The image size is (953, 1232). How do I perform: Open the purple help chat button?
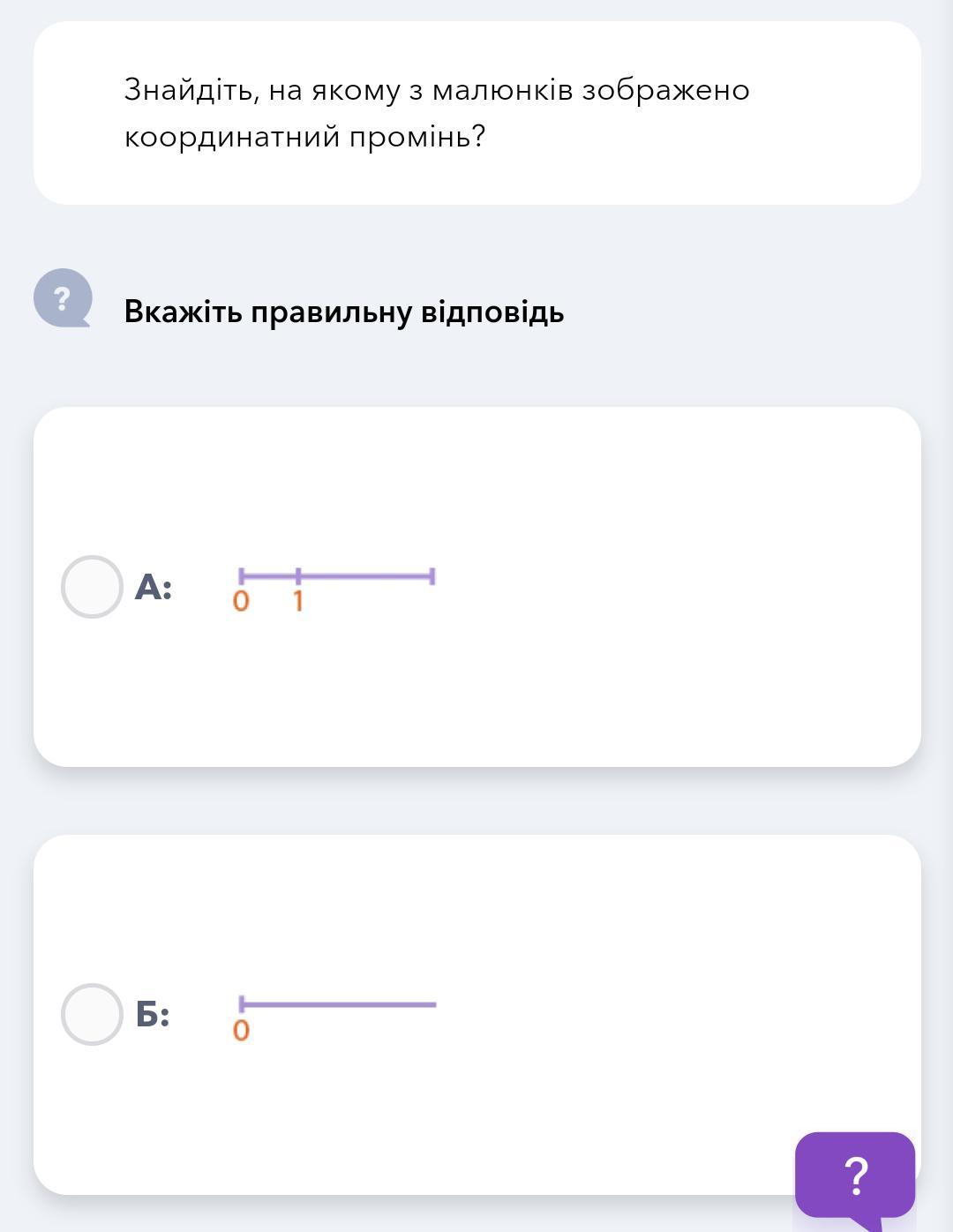(854, 1175)
